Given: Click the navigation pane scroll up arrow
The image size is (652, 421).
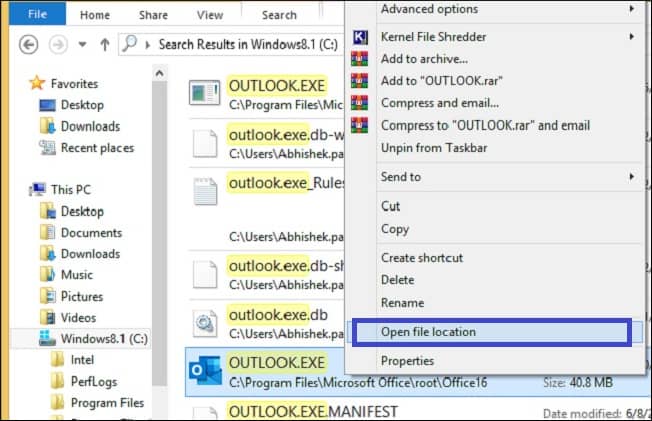Looking at the screenshot, I should [x=159, y=73].
